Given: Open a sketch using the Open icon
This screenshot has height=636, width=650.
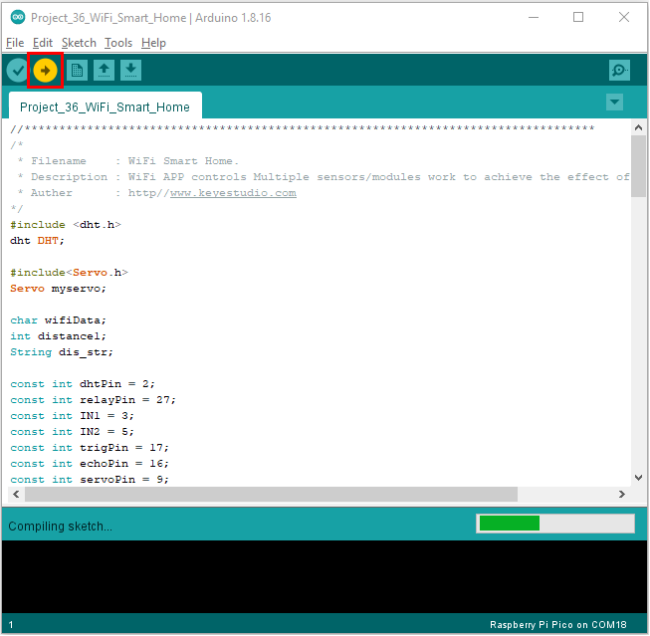Looking at the screenshot, I should tap(104, 70).
